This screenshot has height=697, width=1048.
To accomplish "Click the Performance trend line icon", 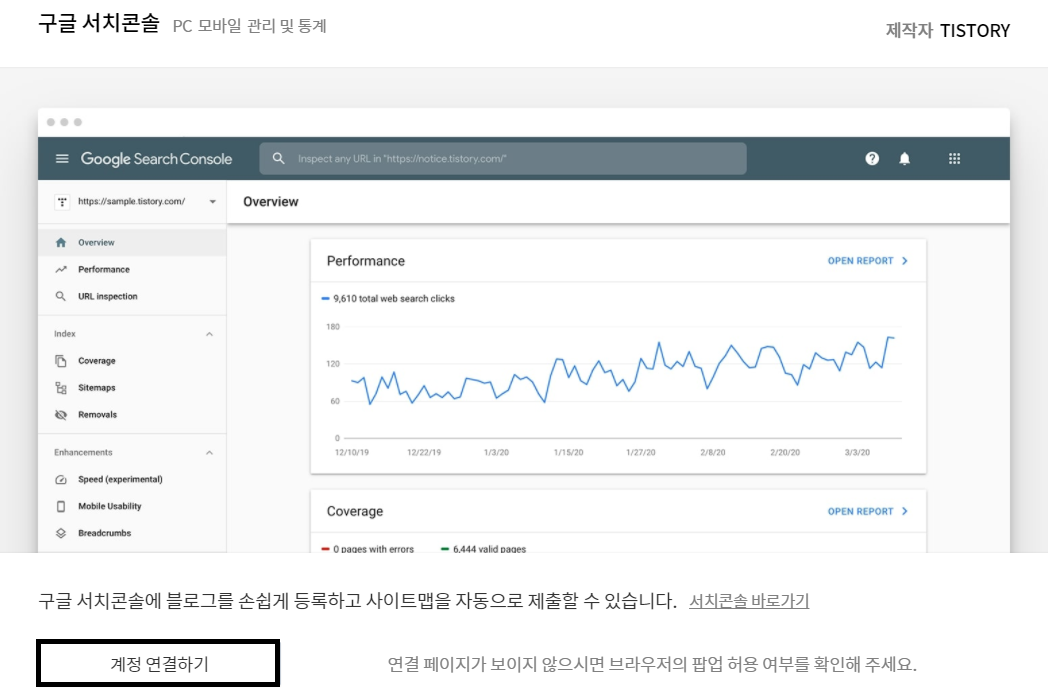I will [x=61, y=269].
